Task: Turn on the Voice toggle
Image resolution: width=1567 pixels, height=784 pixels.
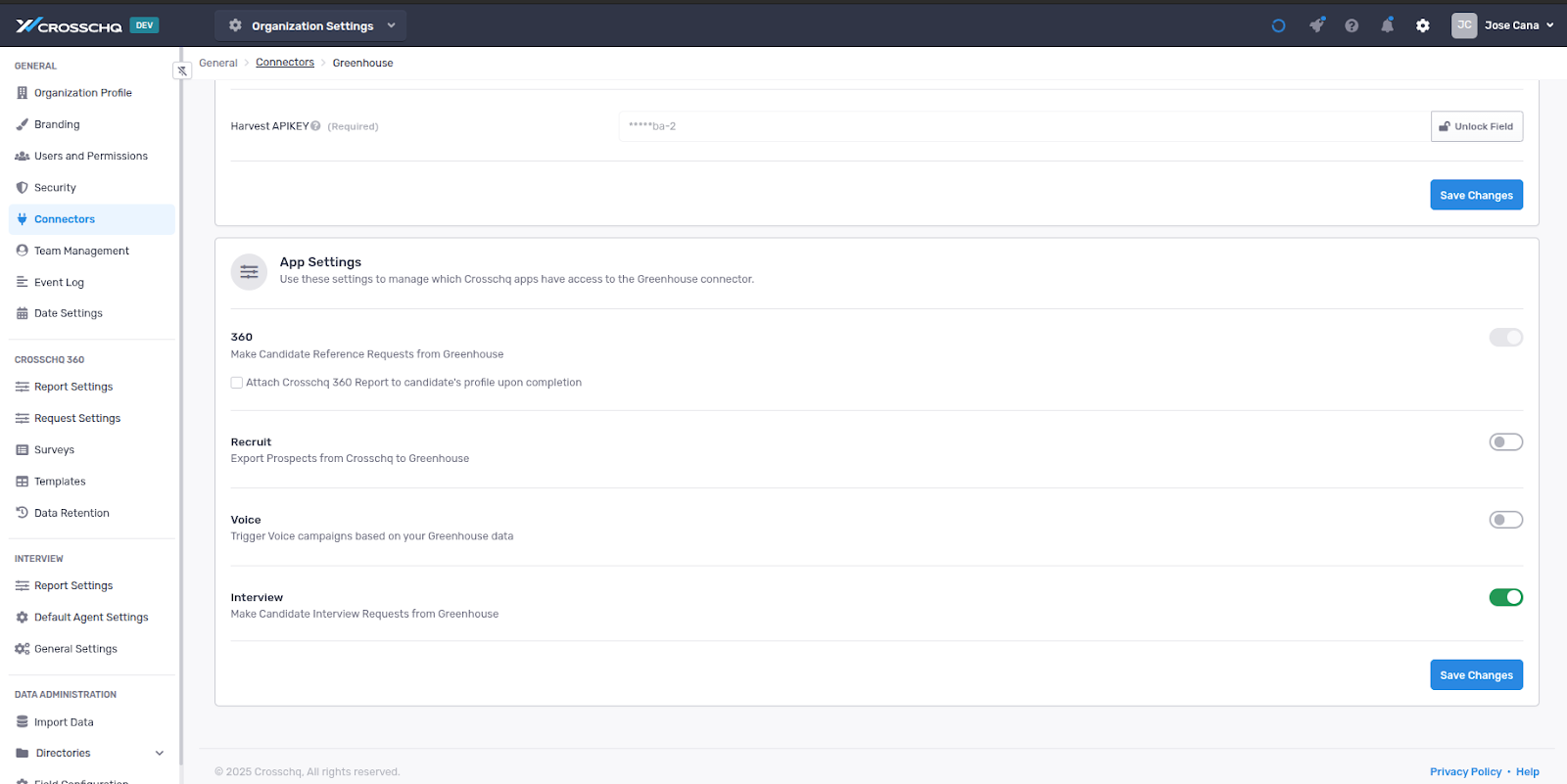Action: coord(1505,520)
